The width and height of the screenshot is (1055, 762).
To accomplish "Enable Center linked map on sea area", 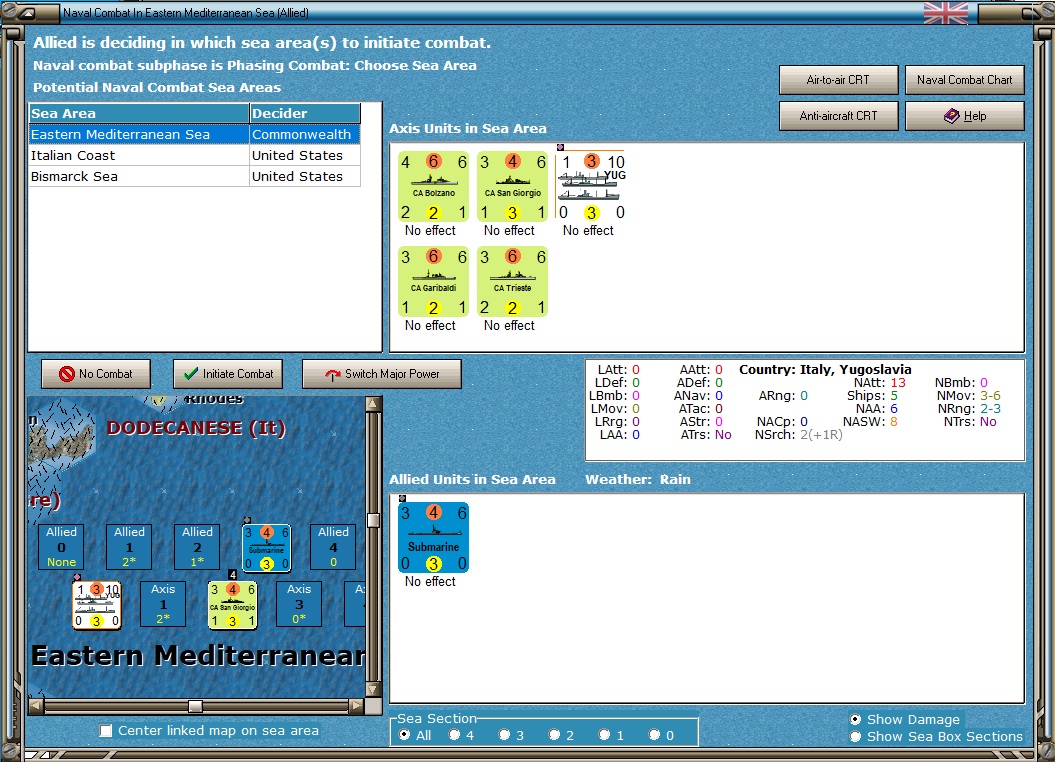I will (x=106, y=730).
